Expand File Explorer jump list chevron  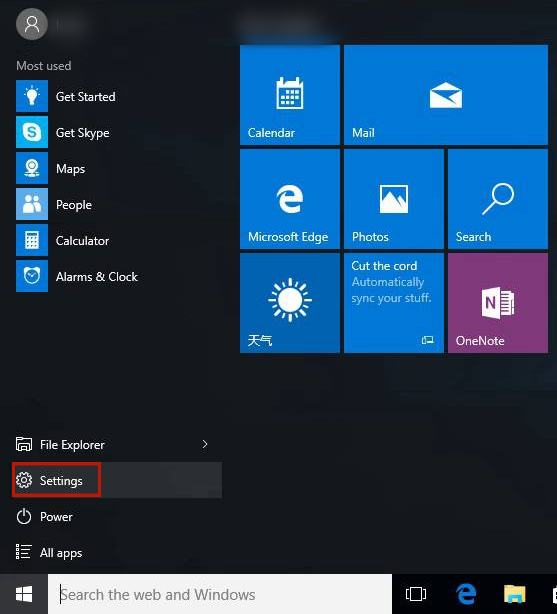tap(204, 444)
